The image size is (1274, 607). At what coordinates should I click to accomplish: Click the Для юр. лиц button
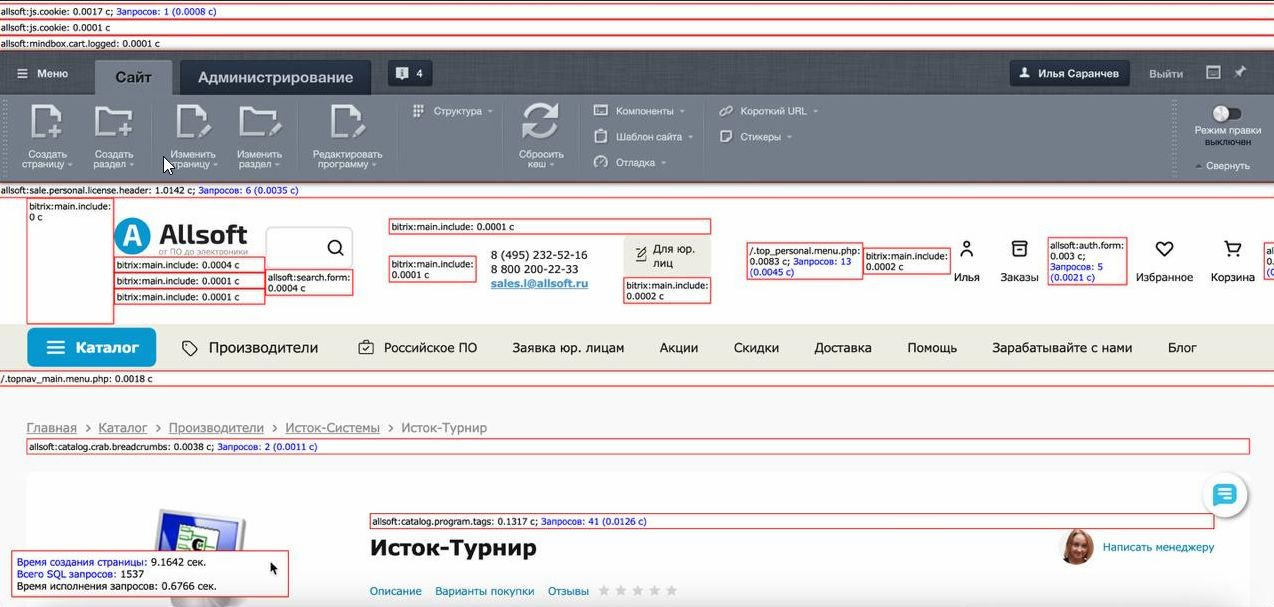[x=666, y=256]
